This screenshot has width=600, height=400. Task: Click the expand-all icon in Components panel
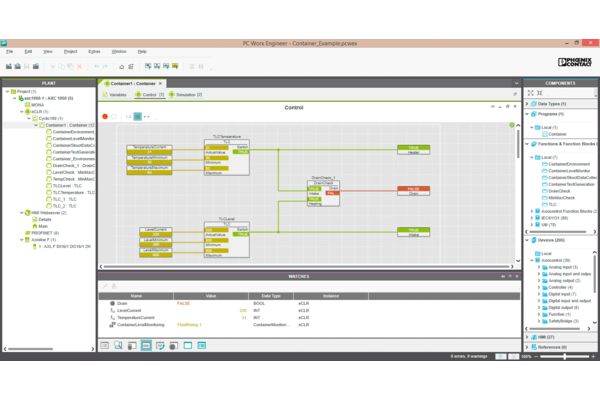tap(530, 93)
